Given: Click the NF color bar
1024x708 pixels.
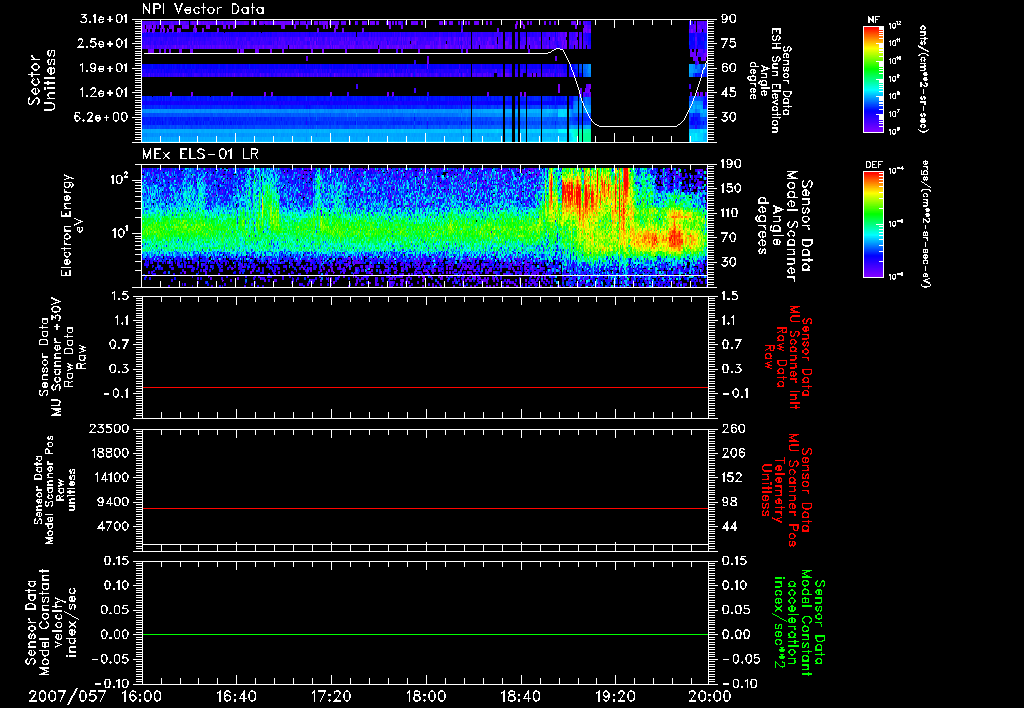Looking at the screenshot, I should 874,78.
